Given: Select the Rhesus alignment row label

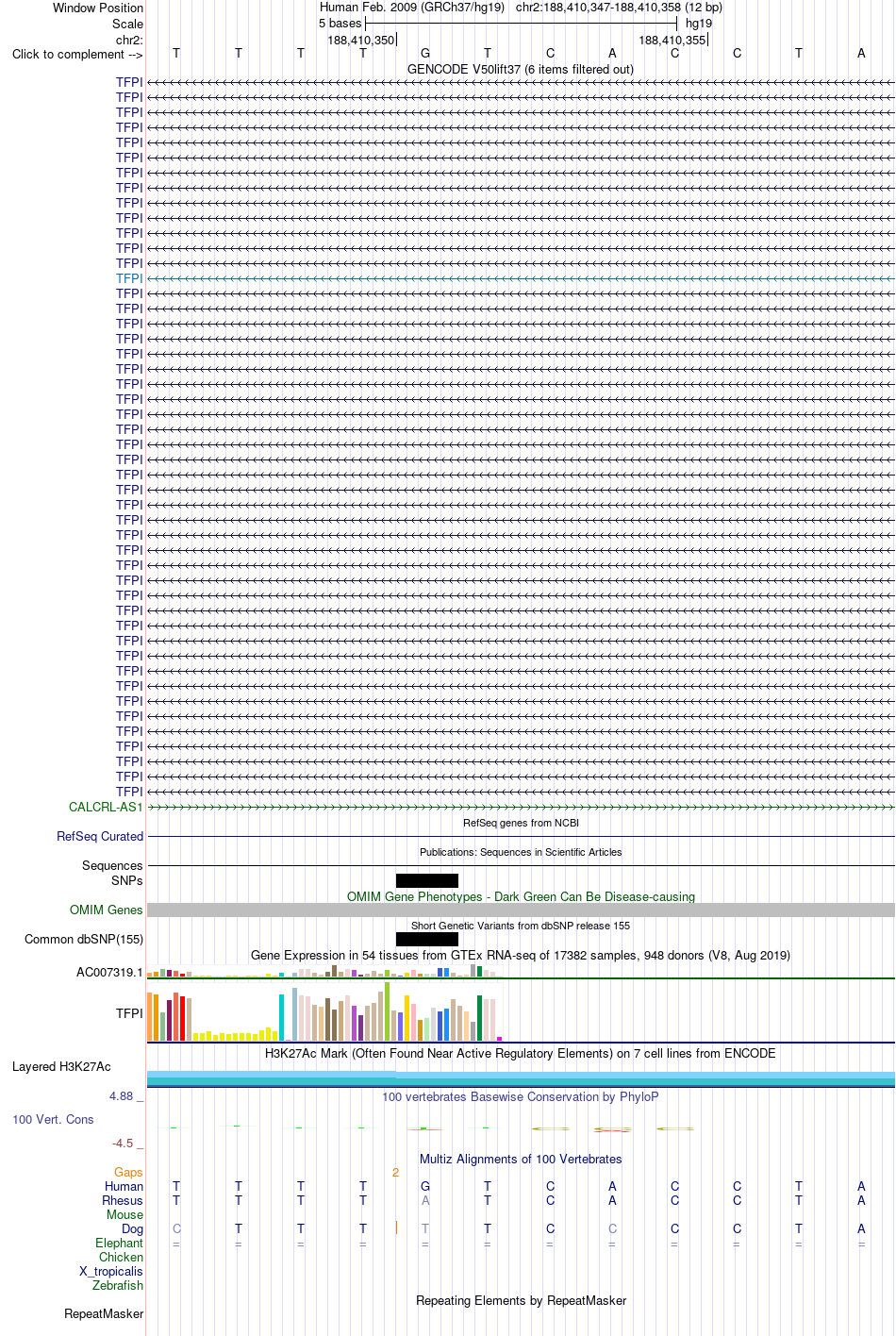Looking at the screenshot, I should pyautogui.click(x=123, y=1200).
